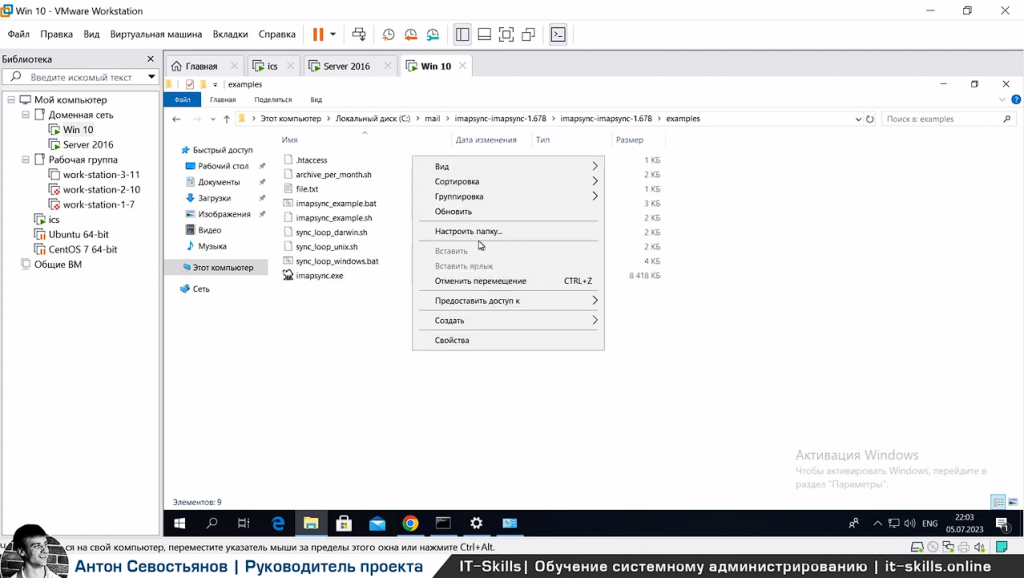This screenshot has height=578, width=1024.
Task: Enter Unity mode from VMware toolbar
Action: tap(528, 34)
